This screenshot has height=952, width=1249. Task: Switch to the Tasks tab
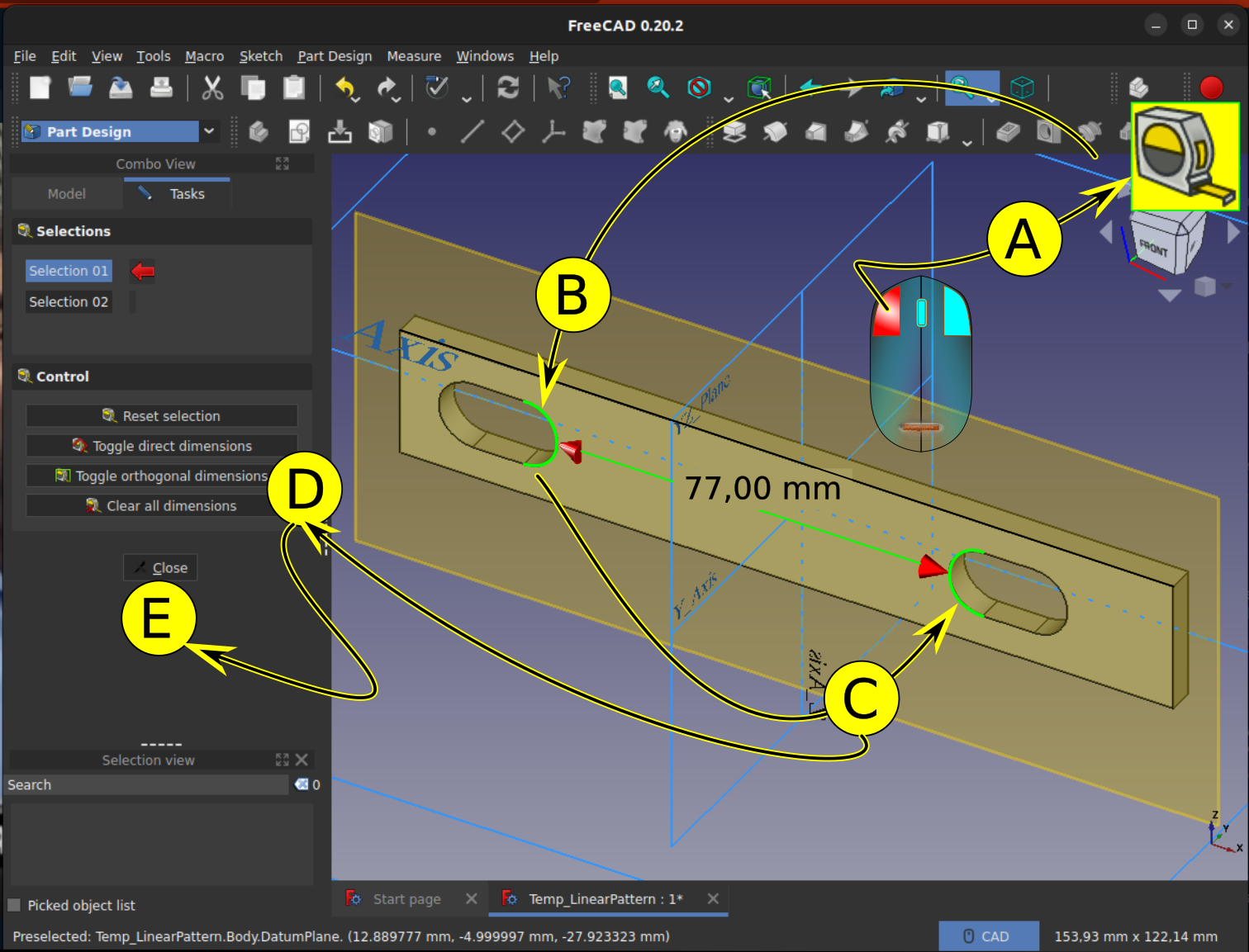point(177,194)
